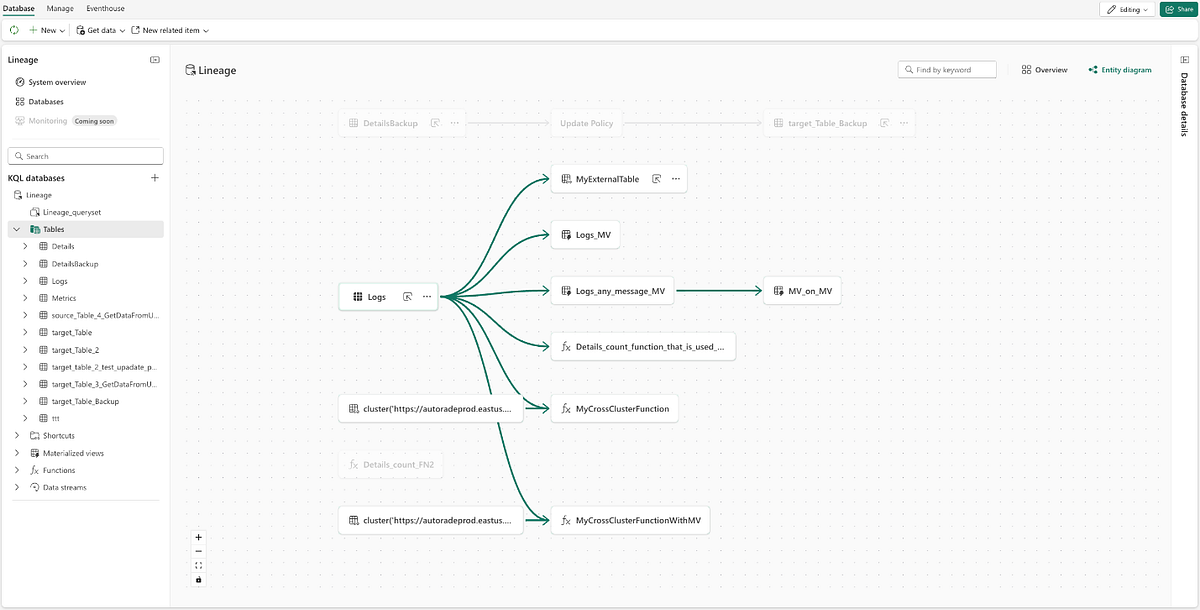The height and width of the screenshot is (610, 1200).
Task: Open the Editing mode dropdown
Action: click(x=1127, y=9)
